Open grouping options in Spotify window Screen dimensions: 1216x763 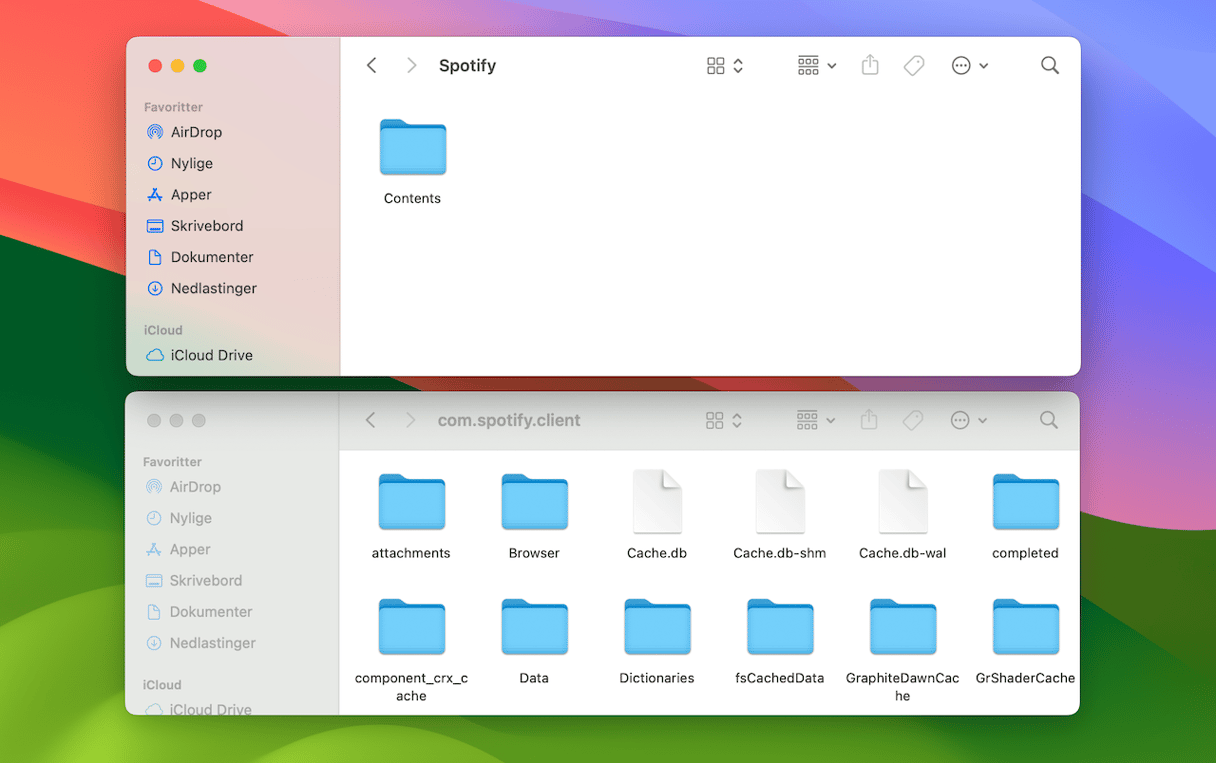[817, 65]
